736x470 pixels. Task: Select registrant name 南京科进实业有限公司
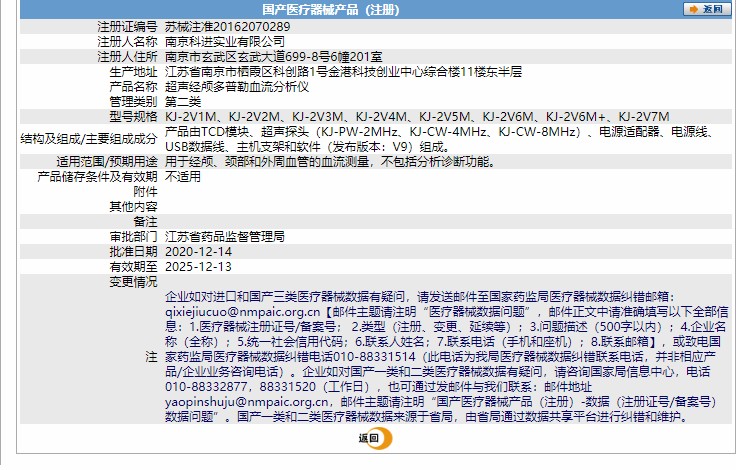225,42
